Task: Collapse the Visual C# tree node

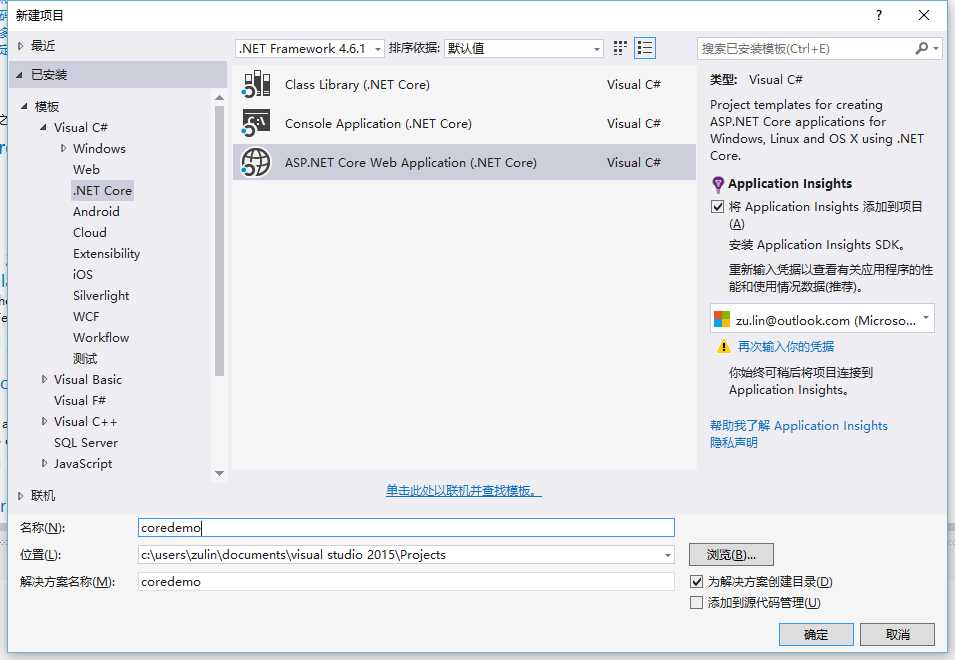Action: click(43, 127)
